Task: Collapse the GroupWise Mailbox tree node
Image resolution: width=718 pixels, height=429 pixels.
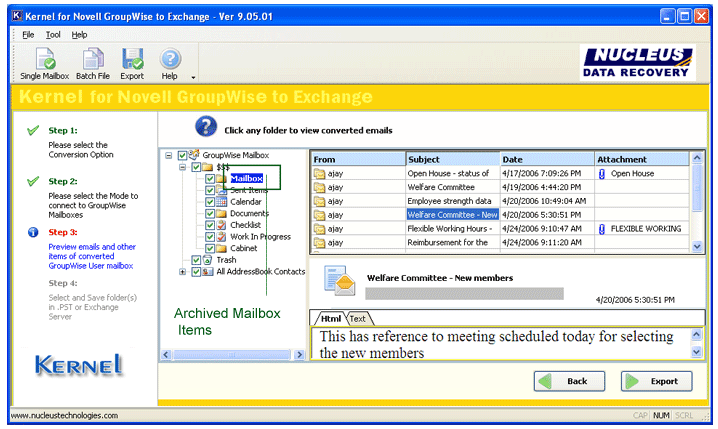Action: point(169,156)
